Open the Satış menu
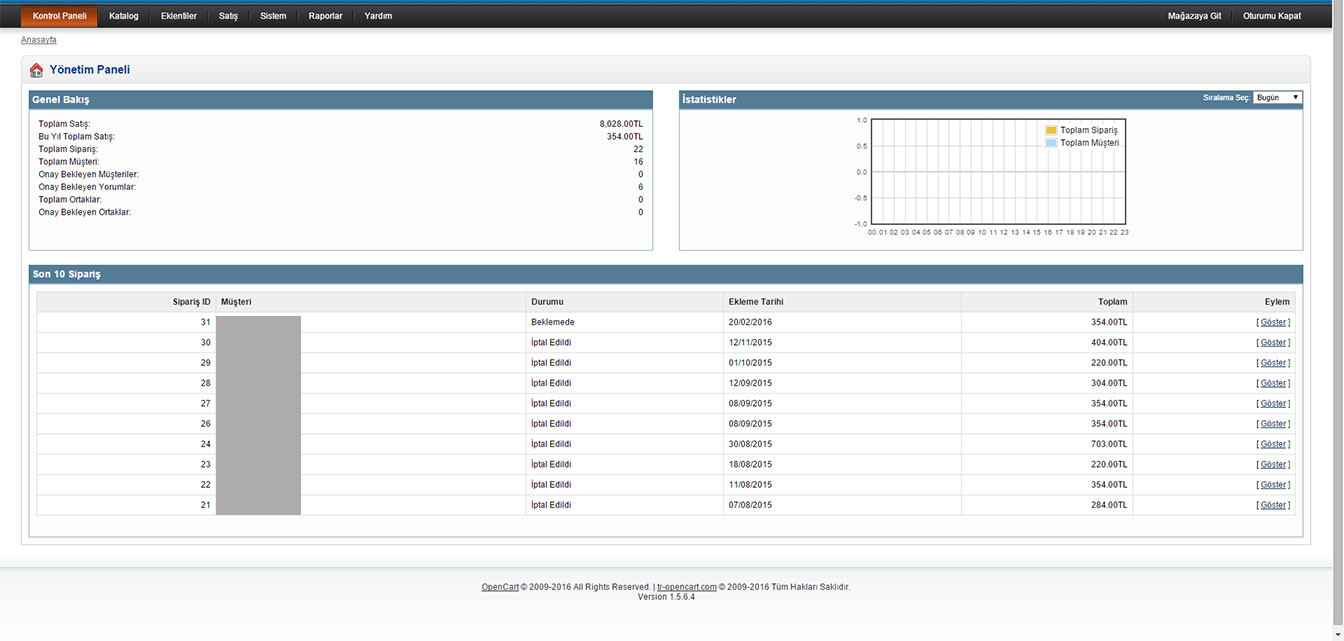The width and height of the screenshot is (1344, 641). pos(229,16)
